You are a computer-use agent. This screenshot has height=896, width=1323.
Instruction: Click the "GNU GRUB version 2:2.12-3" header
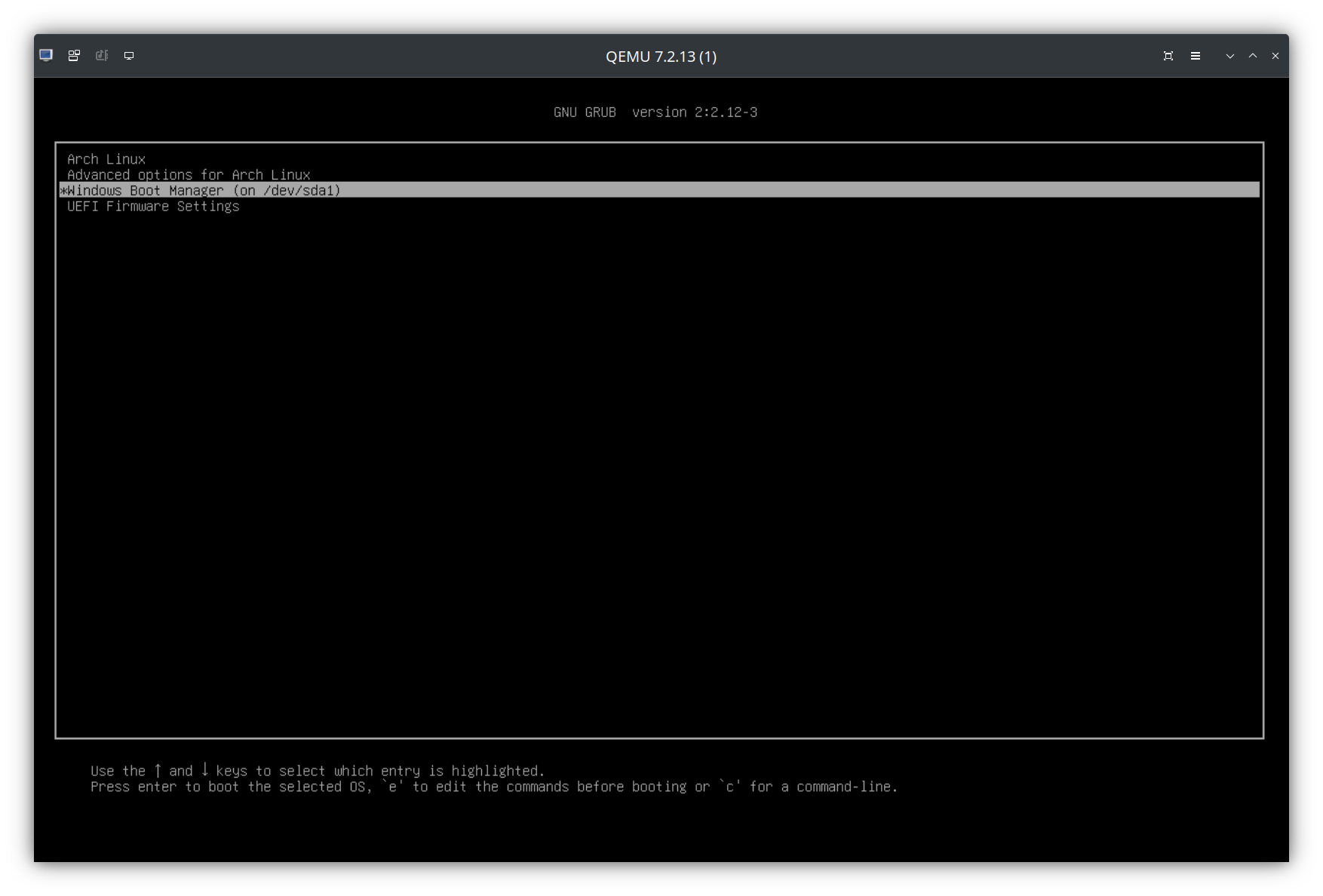click(655, 112)
